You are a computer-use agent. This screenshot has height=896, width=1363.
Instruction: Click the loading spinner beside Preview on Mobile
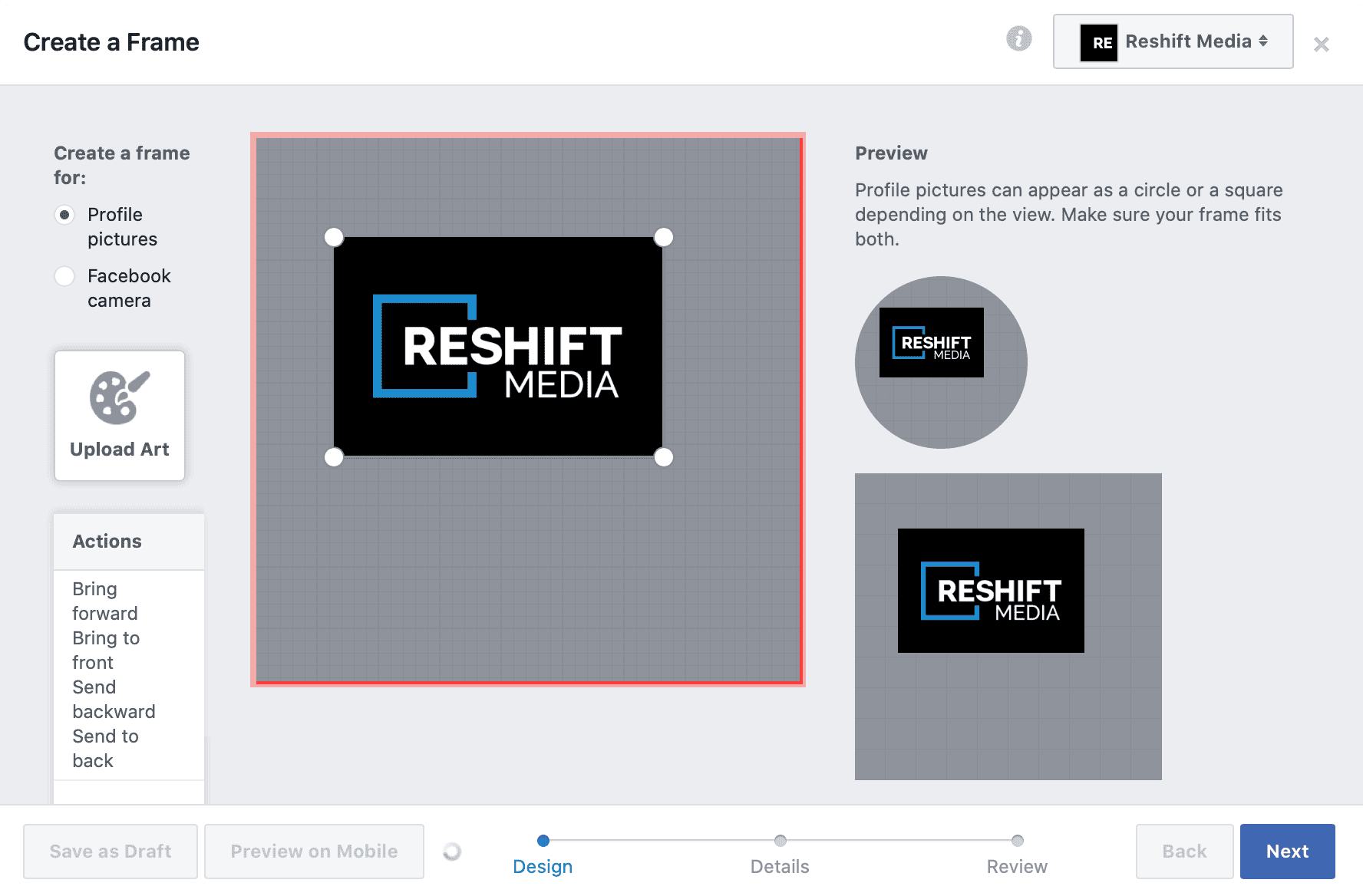coord(452,851)
